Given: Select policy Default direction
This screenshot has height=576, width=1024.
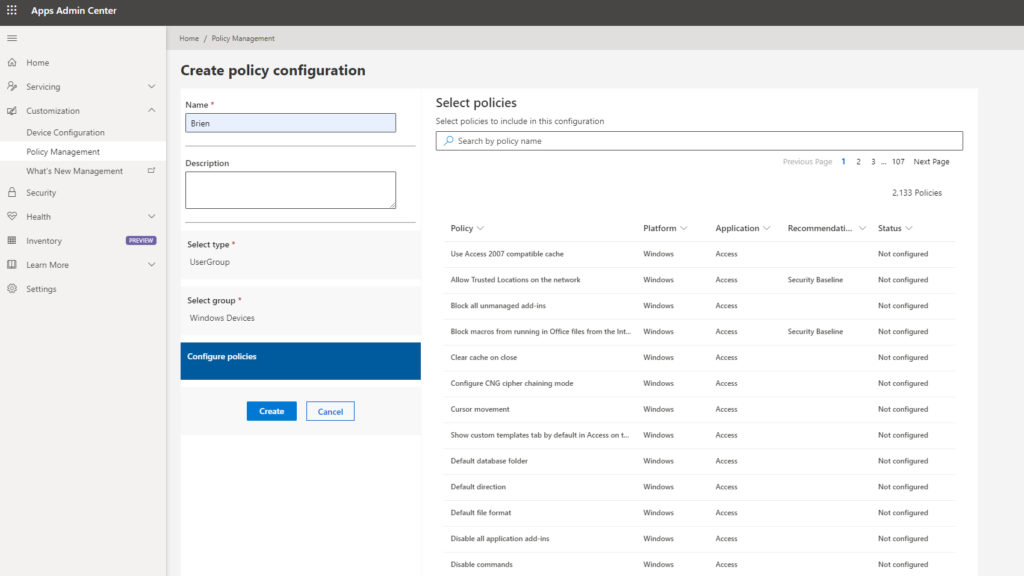Looking at the screenshot, I should click(478, 487).
